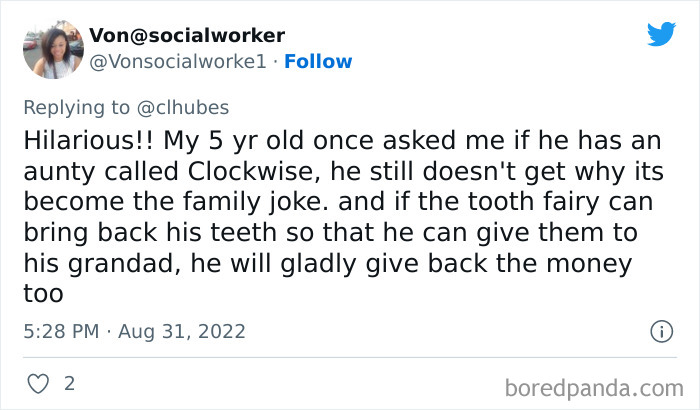Open Von@socialworker's profile picture
The width and height of the screenshot is (700, 410).
click(51, 48)
